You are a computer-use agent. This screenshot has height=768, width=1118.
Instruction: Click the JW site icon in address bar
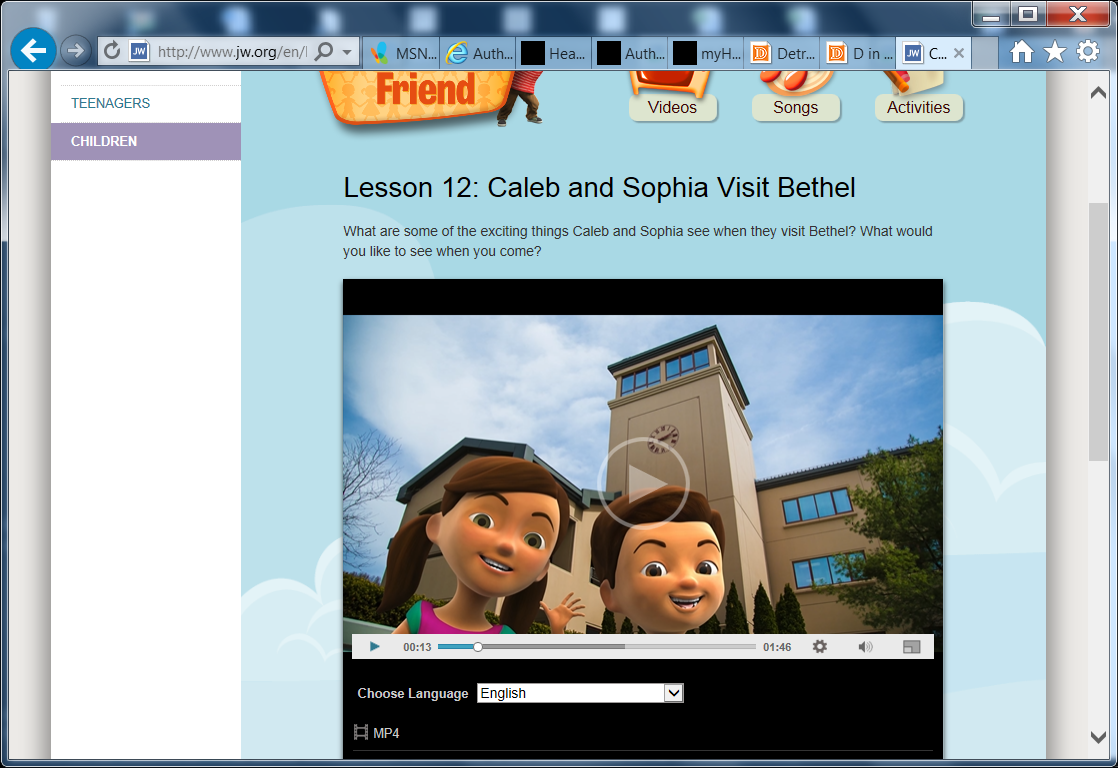[x=139, y=51]
